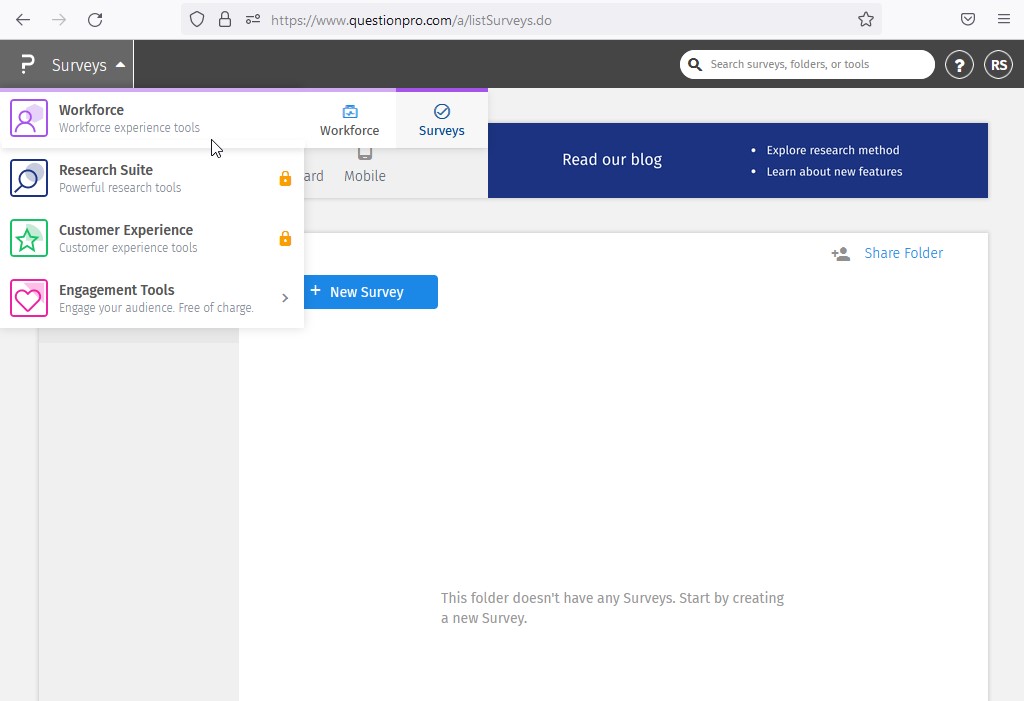Expand the Engagement Tools submenu arrow
This screenshot has height=701, width=1024.
coord(285,298)
